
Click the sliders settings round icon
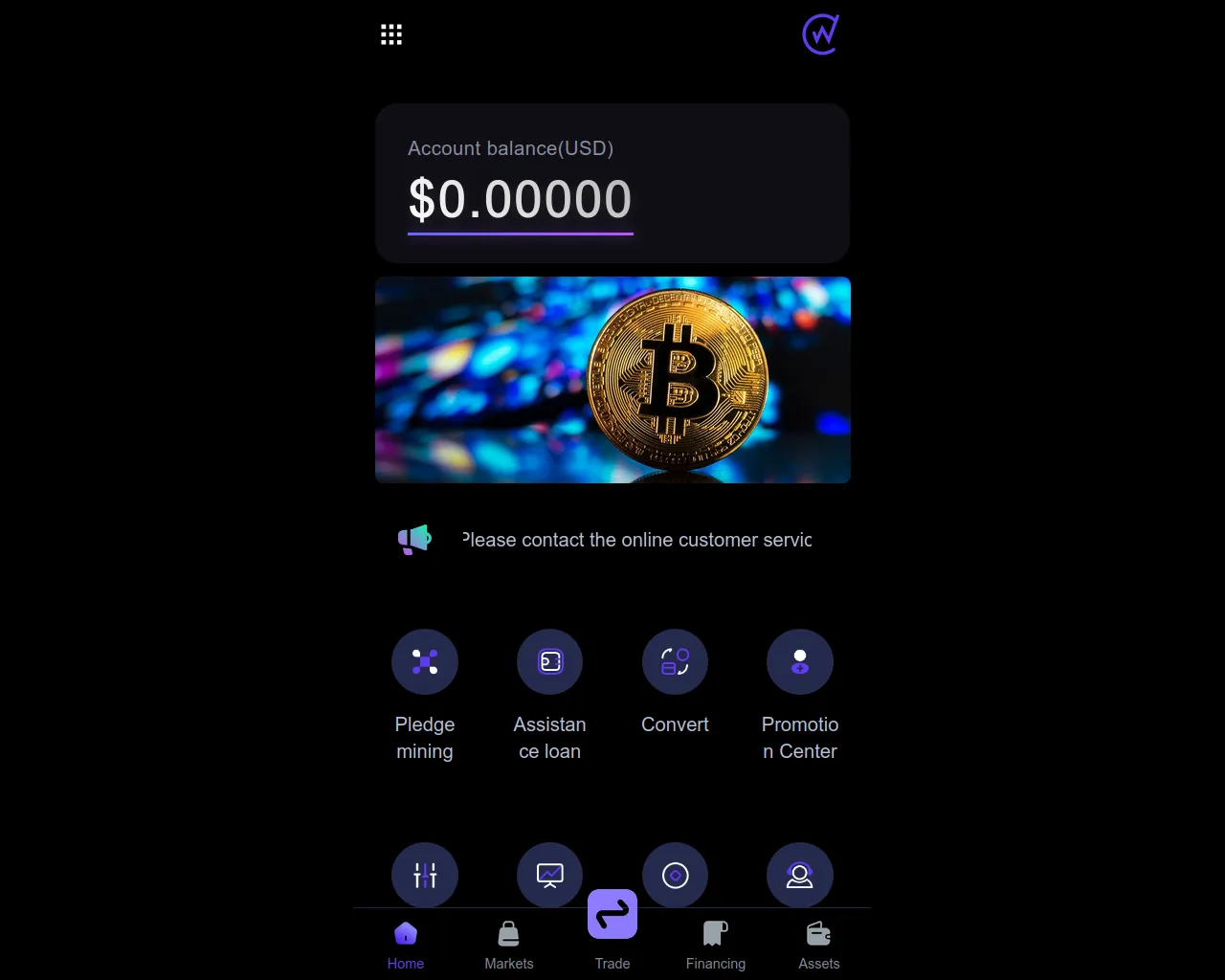(x=425, y=875)
